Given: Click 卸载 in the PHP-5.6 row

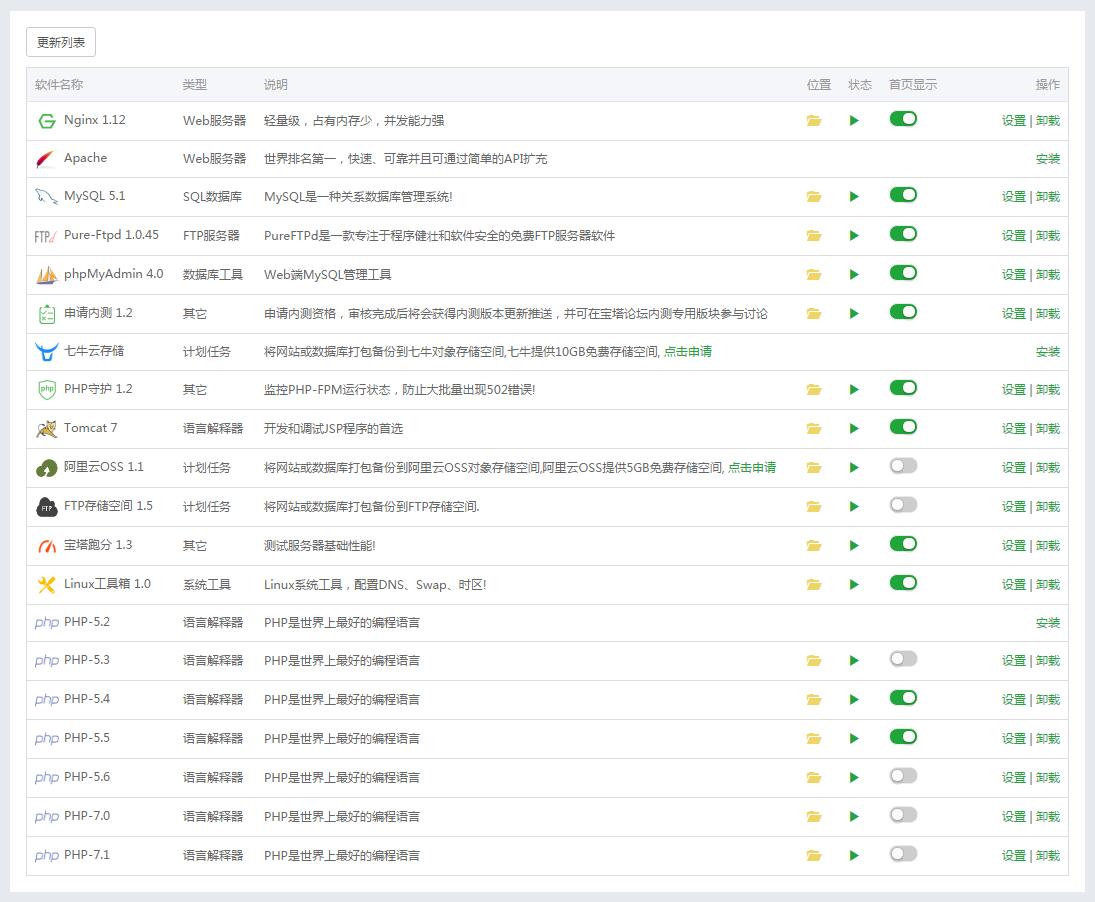Looking at the screenshot, I should [1047, 777].
